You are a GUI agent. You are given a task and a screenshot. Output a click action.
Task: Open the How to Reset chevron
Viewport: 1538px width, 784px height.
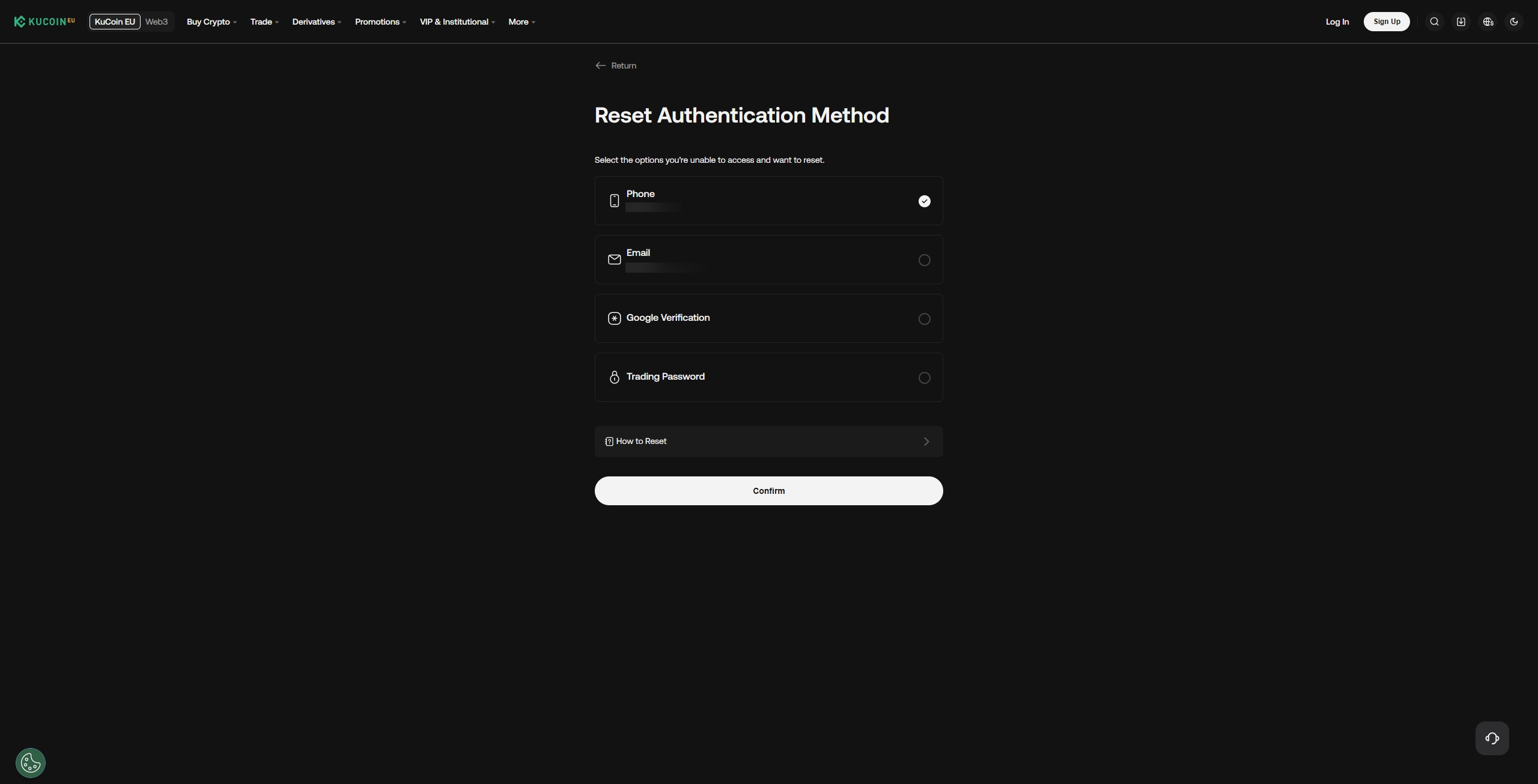(x=926, y=442)
